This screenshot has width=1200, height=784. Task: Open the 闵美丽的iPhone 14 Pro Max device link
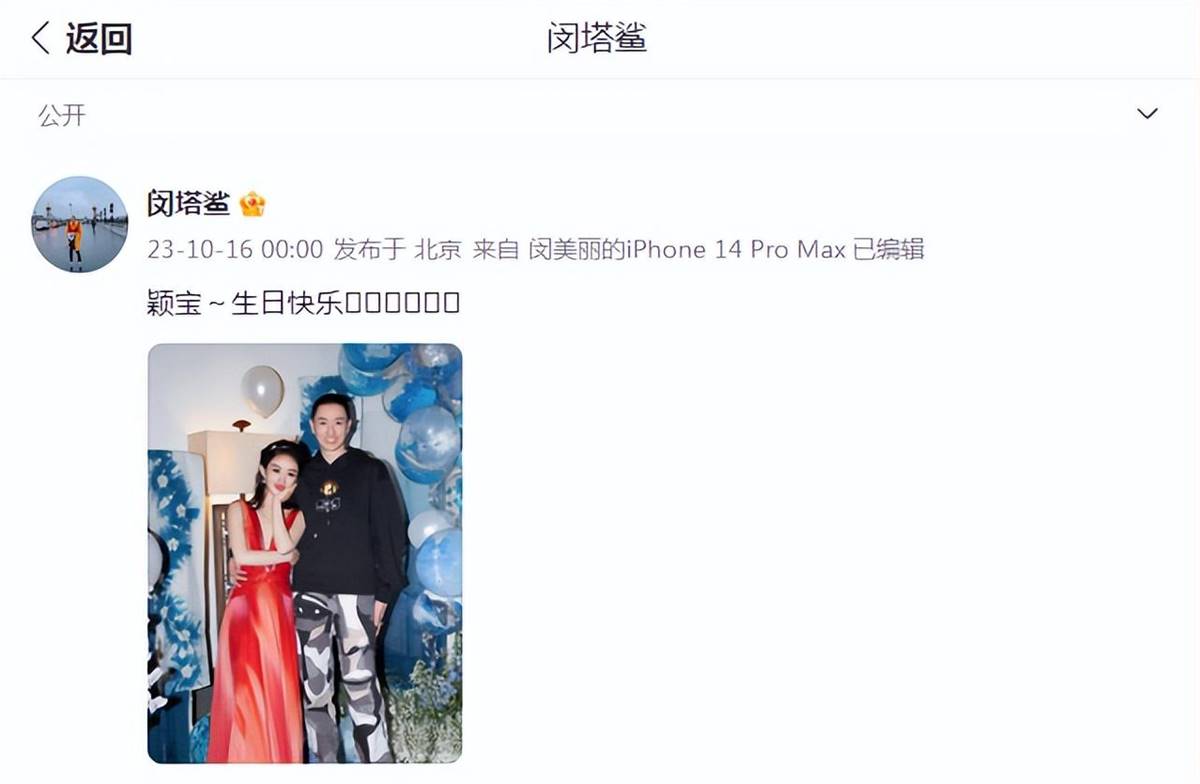(687, 250)
